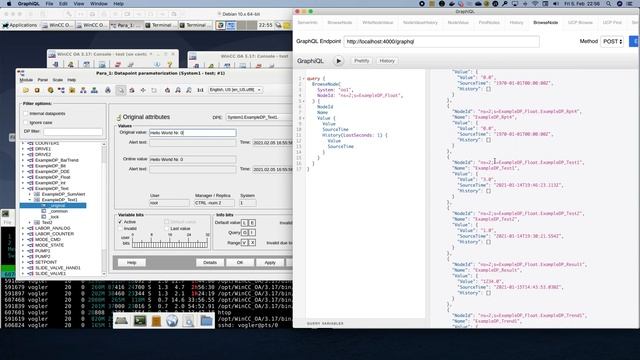This screenshot has height=360, width=640.
Task: Click the O button beside Query
Action: 244,233
